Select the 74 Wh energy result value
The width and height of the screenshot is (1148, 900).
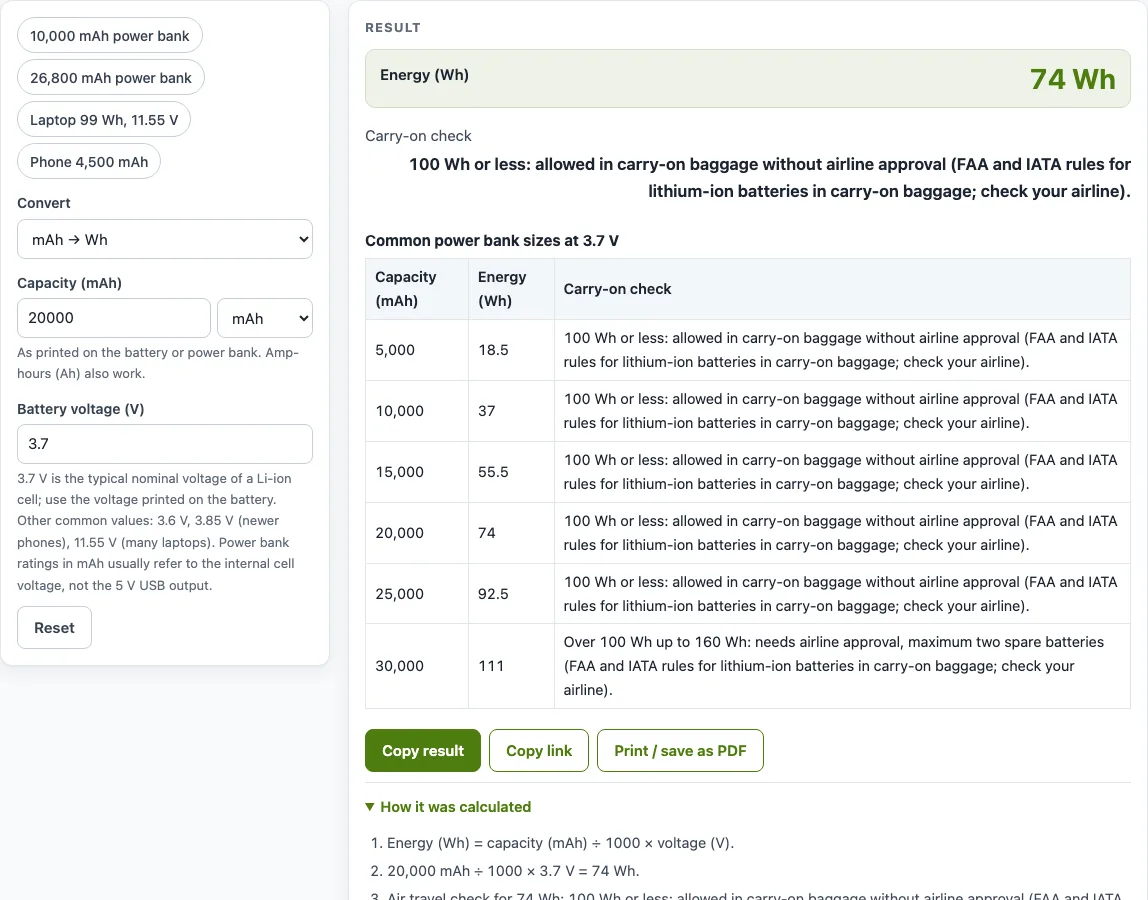1073,79
